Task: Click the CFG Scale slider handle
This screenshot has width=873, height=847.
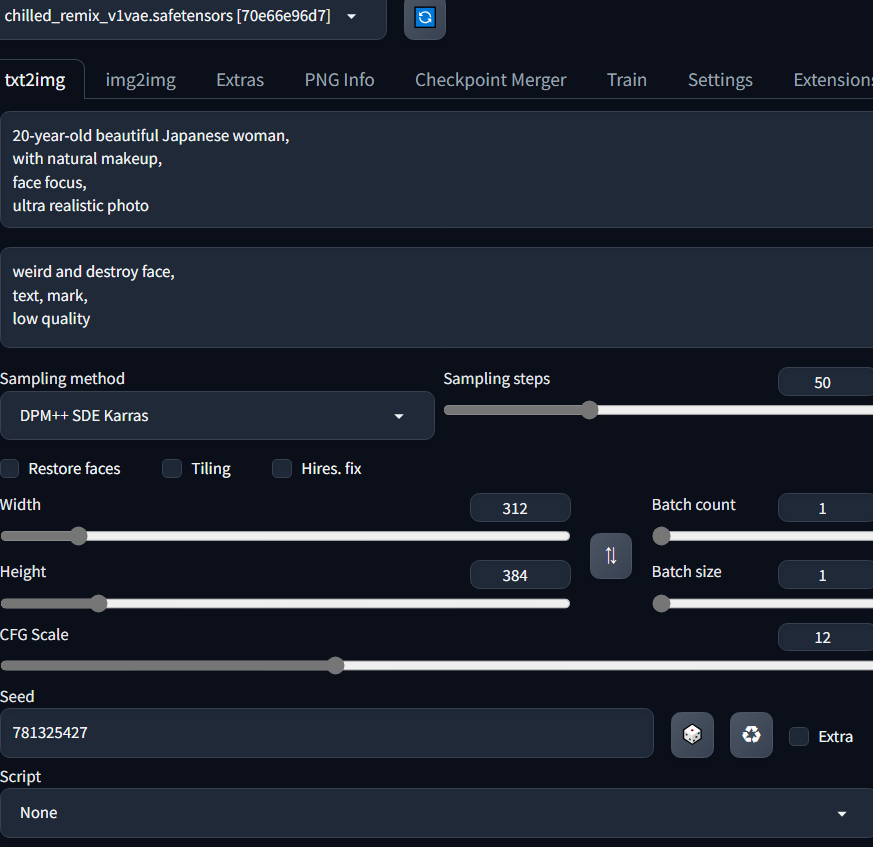Action: click(x=335, y=665)
